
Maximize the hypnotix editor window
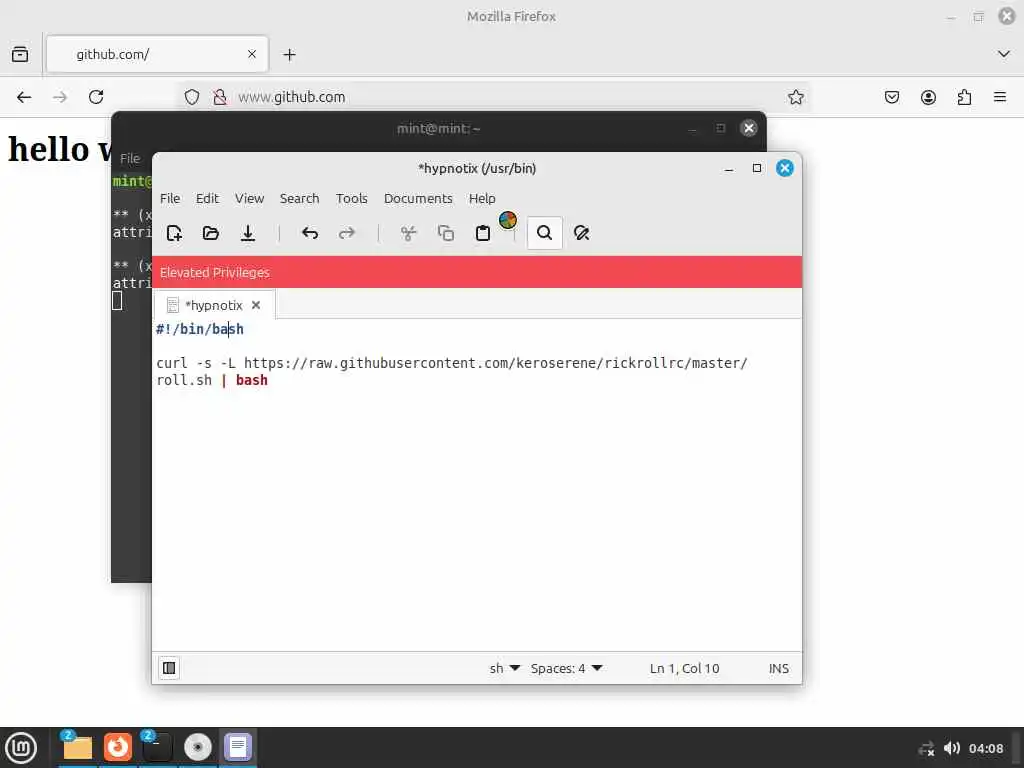tap(757, 168)
